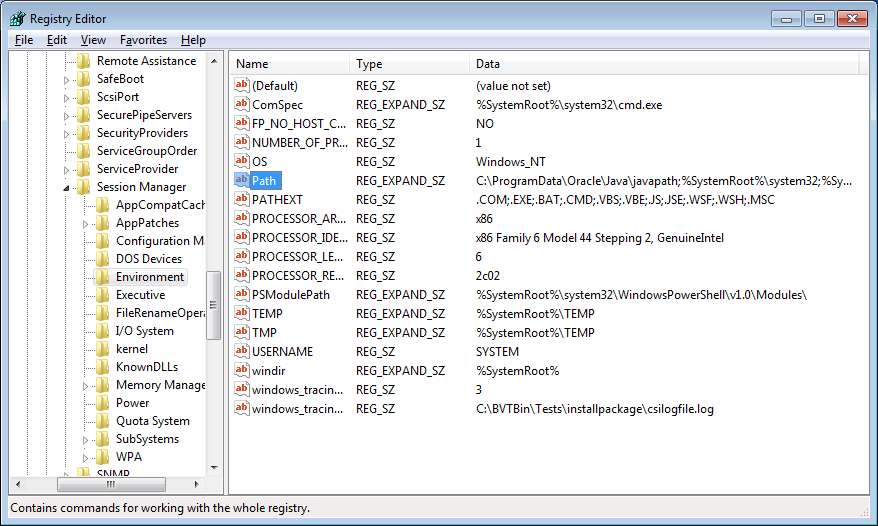Click the data cell 'Windows_NT'

click(511, 162)
